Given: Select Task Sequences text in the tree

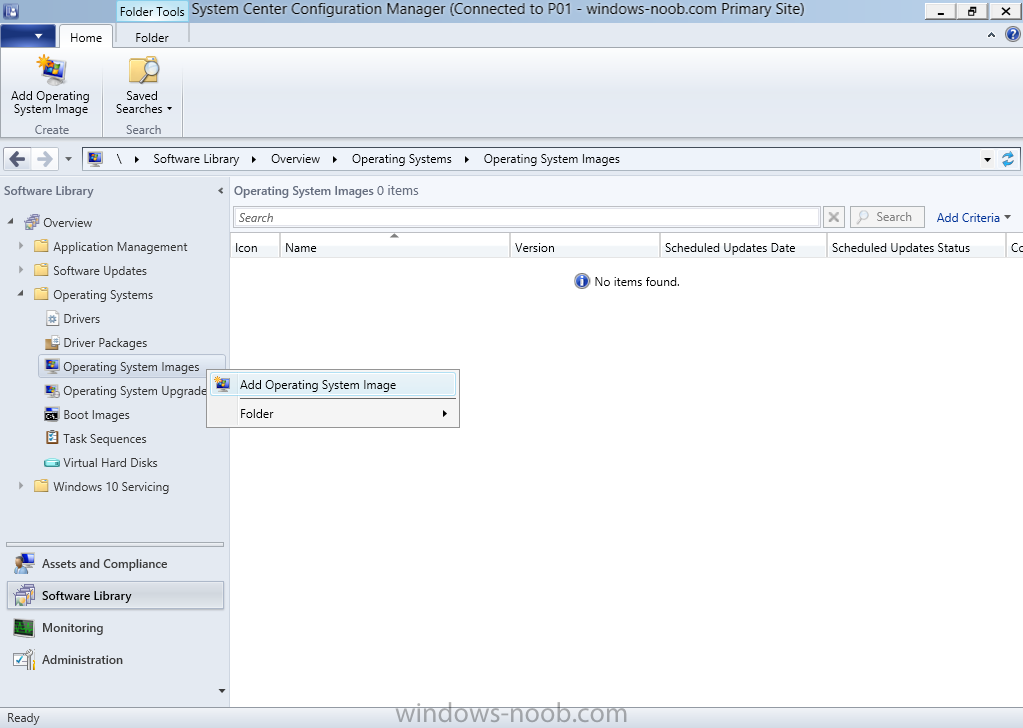Looking at the screenshot, I should (x=104, y=438).
